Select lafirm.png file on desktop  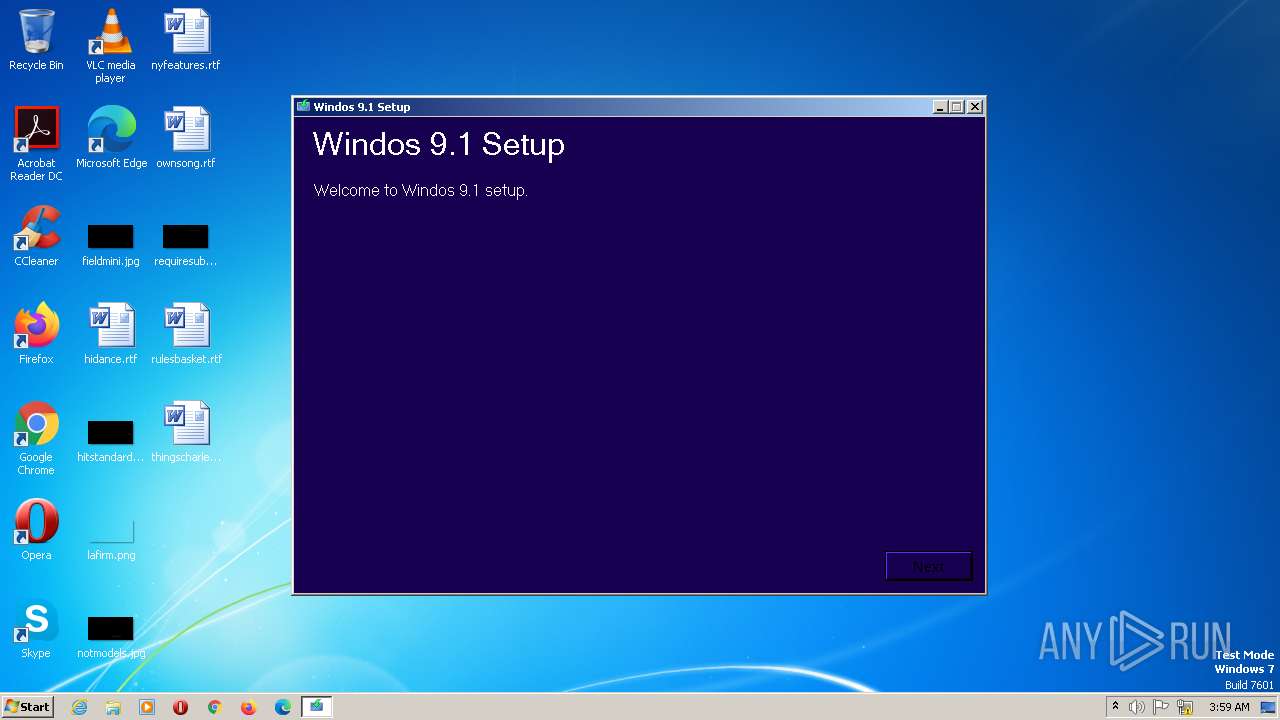[x=110, y=539]
